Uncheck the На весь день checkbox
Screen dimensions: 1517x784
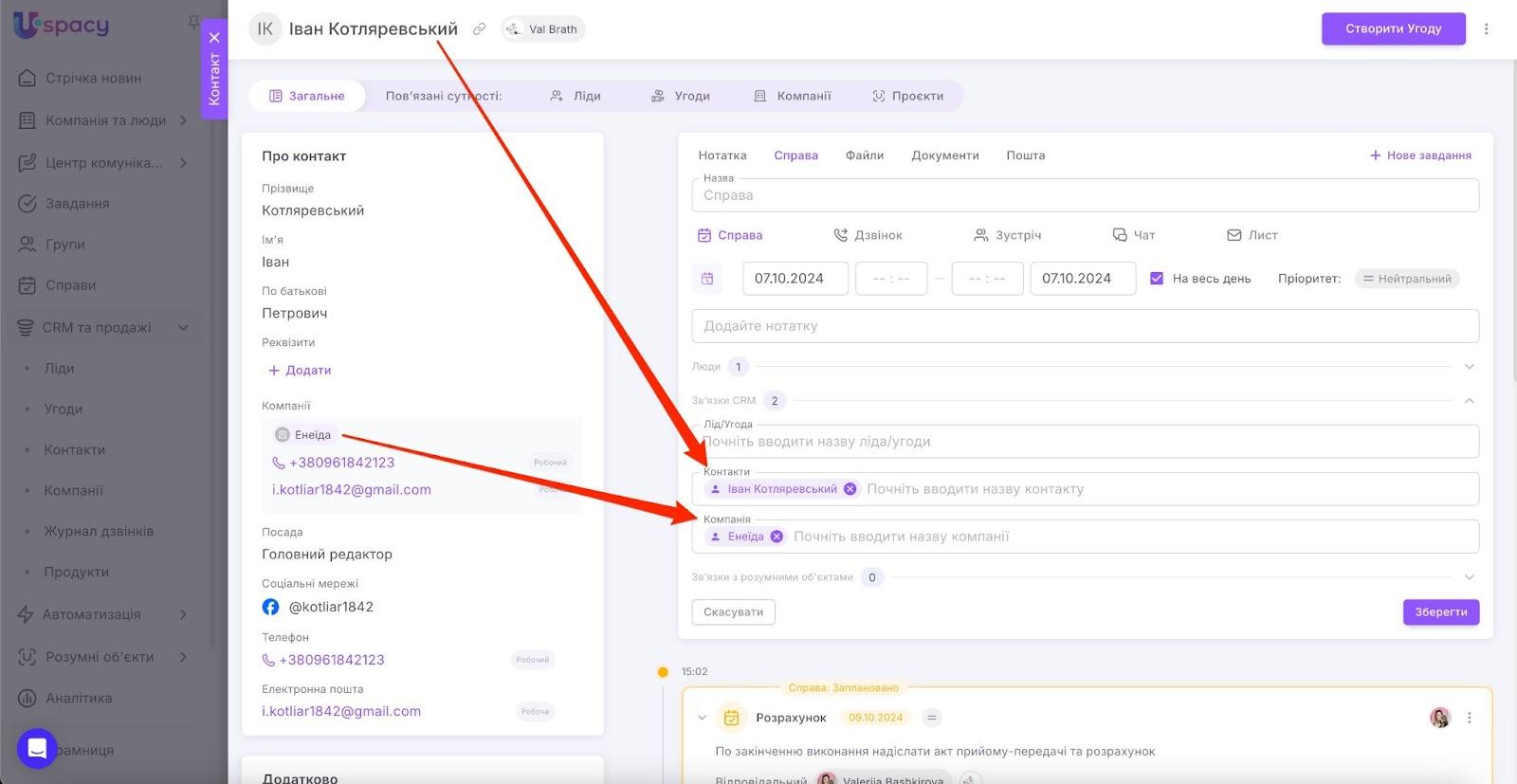(x=1157, y=279)
